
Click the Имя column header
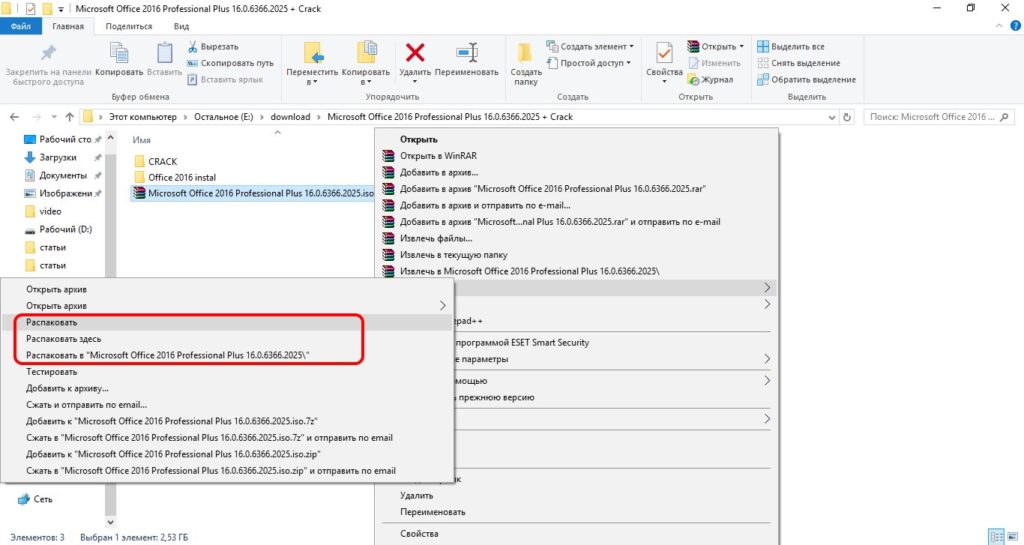click(x=142, y=140)
